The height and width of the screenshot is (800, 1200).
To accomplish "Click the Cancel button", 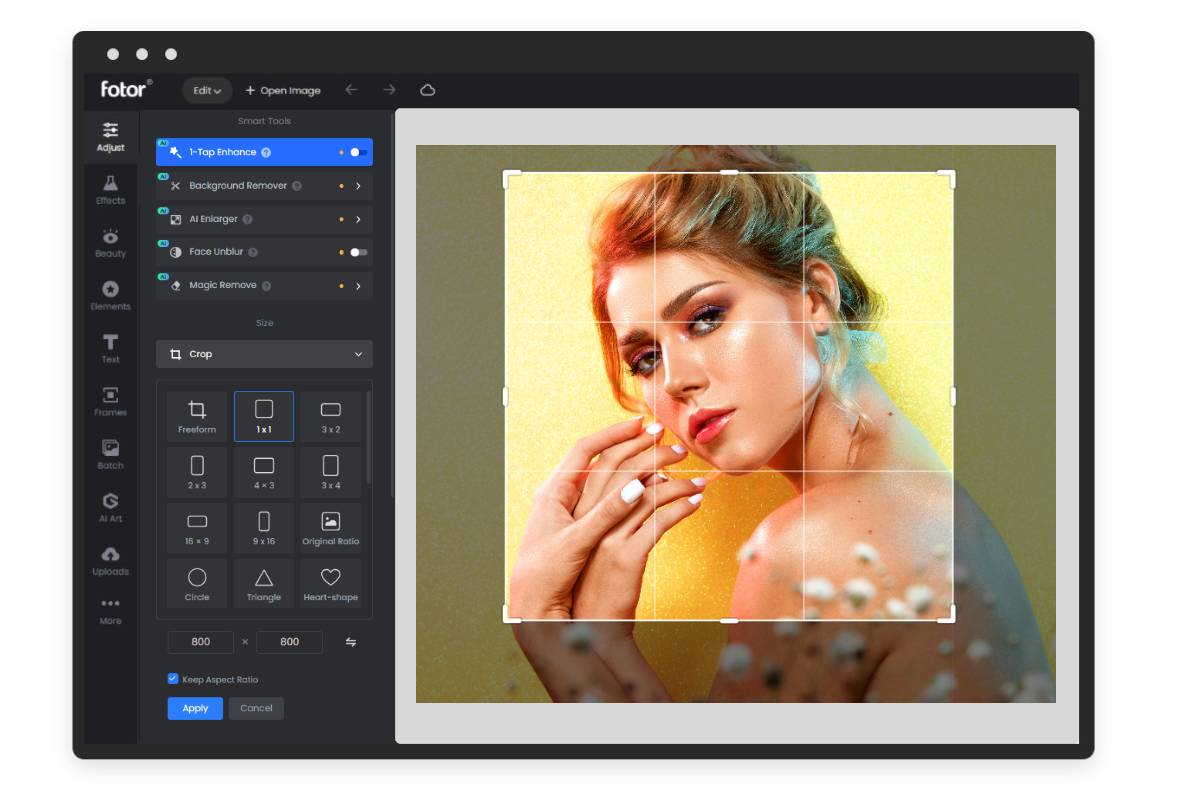I will click(x=256, y=708).
